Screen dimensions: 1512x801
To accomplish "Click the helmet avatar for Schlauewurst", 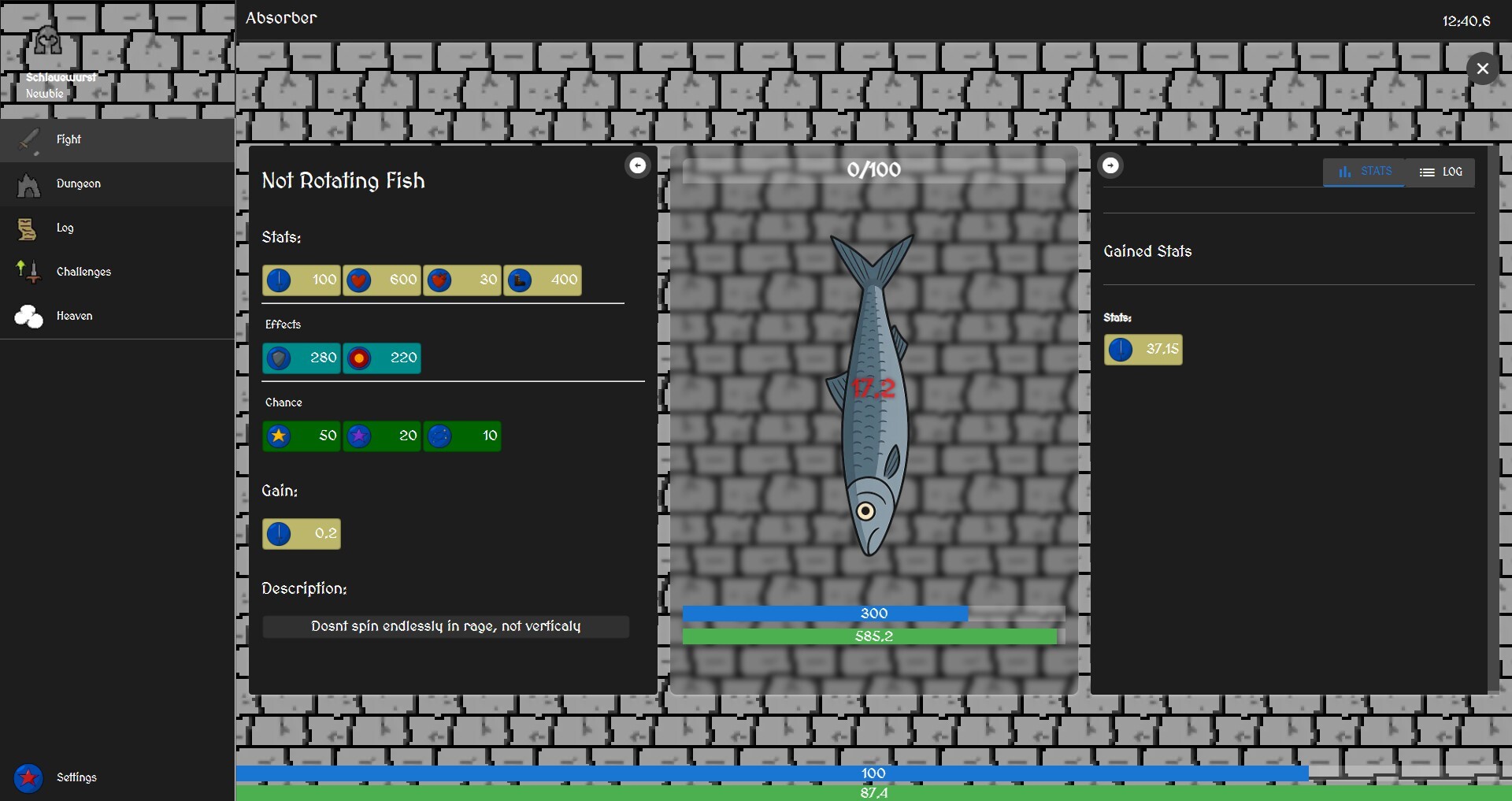I will tap(47, 43).
